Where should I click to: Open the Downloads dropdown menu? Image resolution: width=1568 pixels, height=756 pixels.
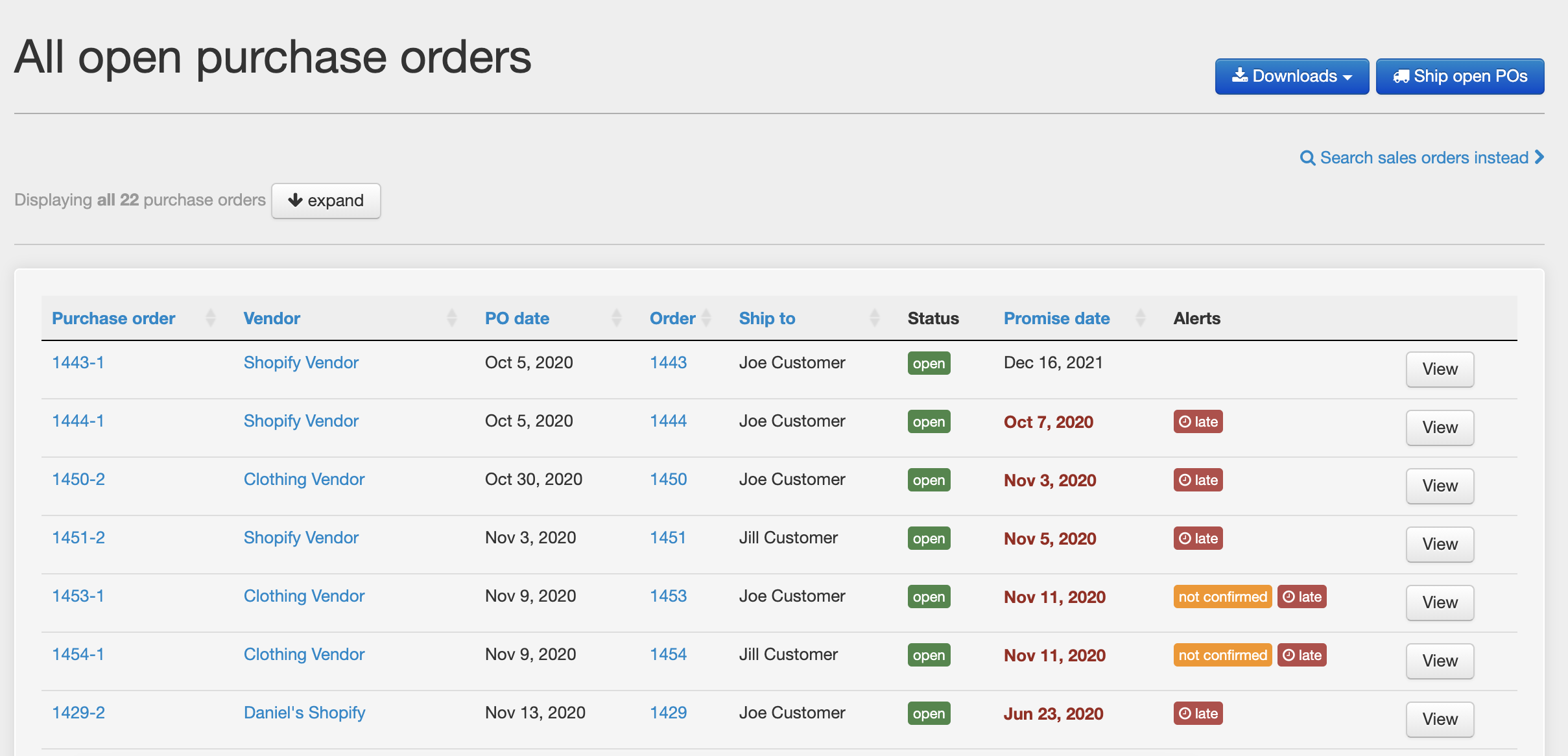click(x=1291, y=77)
